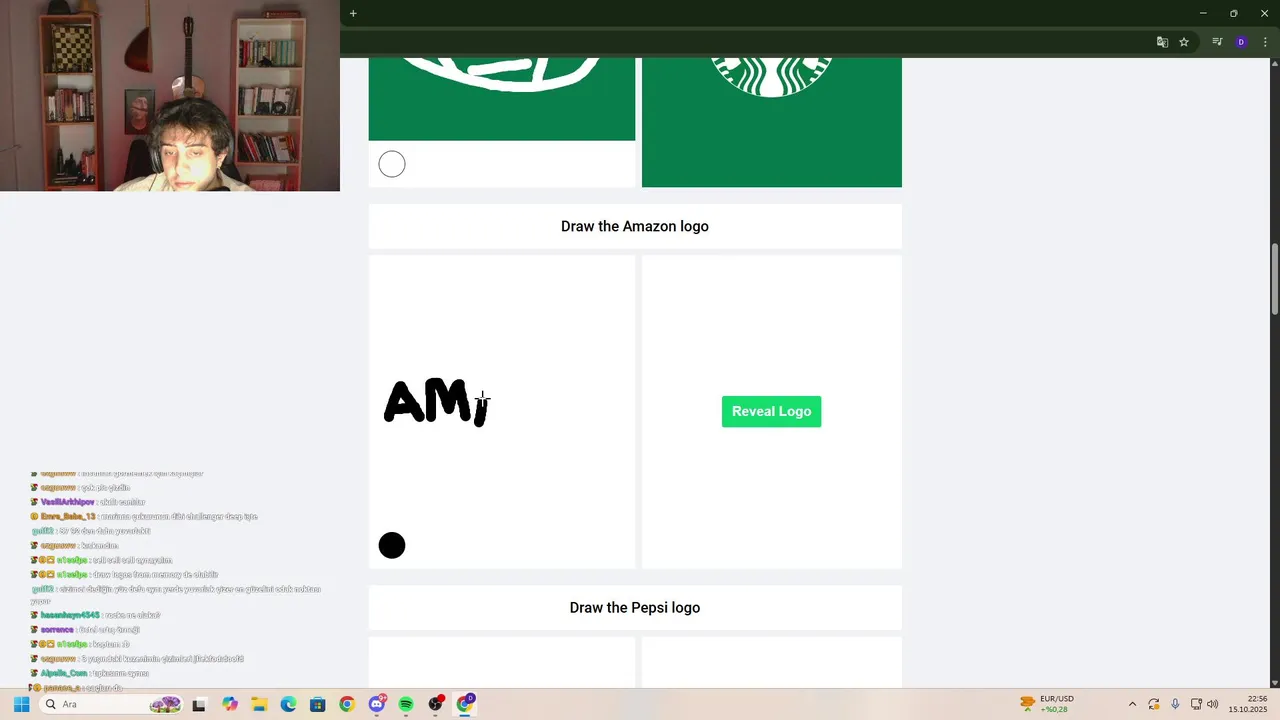Open Microsoft Edge from the taskbar

click(288, 704)
